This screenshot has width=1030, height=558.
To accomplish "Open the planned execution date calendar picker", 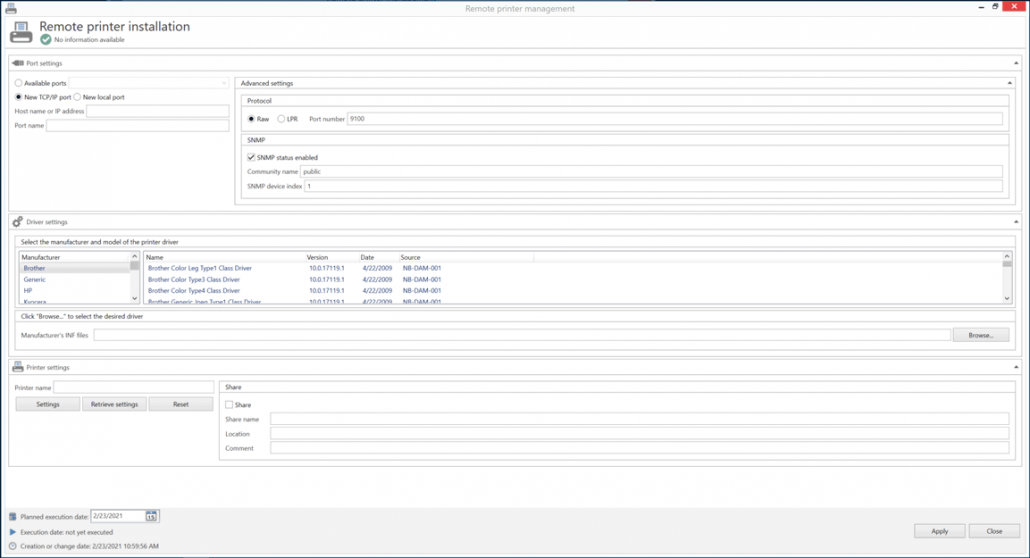I will [x=151, y=516].
